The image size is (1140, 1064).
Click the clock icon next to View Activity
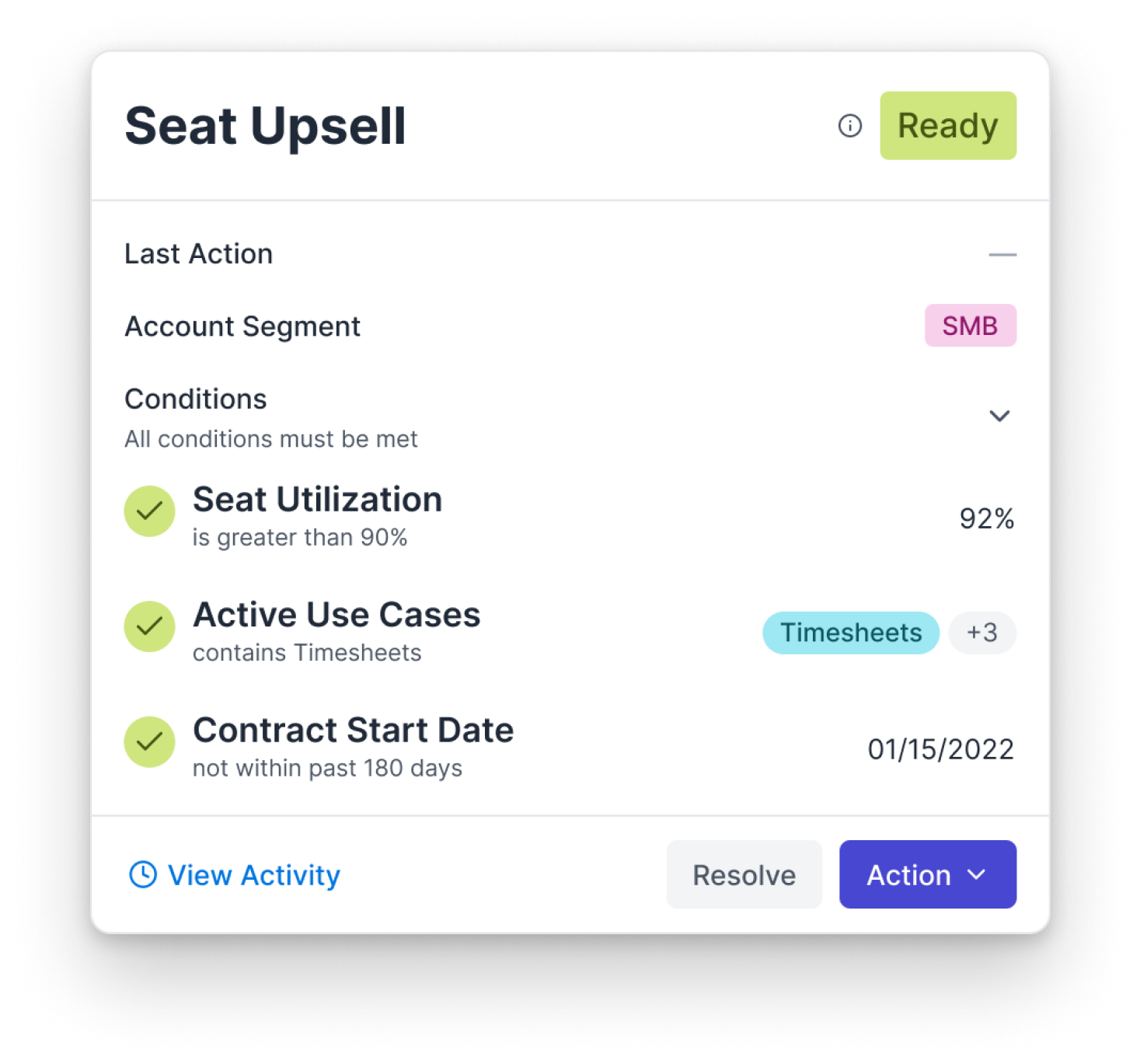(144, 874)
